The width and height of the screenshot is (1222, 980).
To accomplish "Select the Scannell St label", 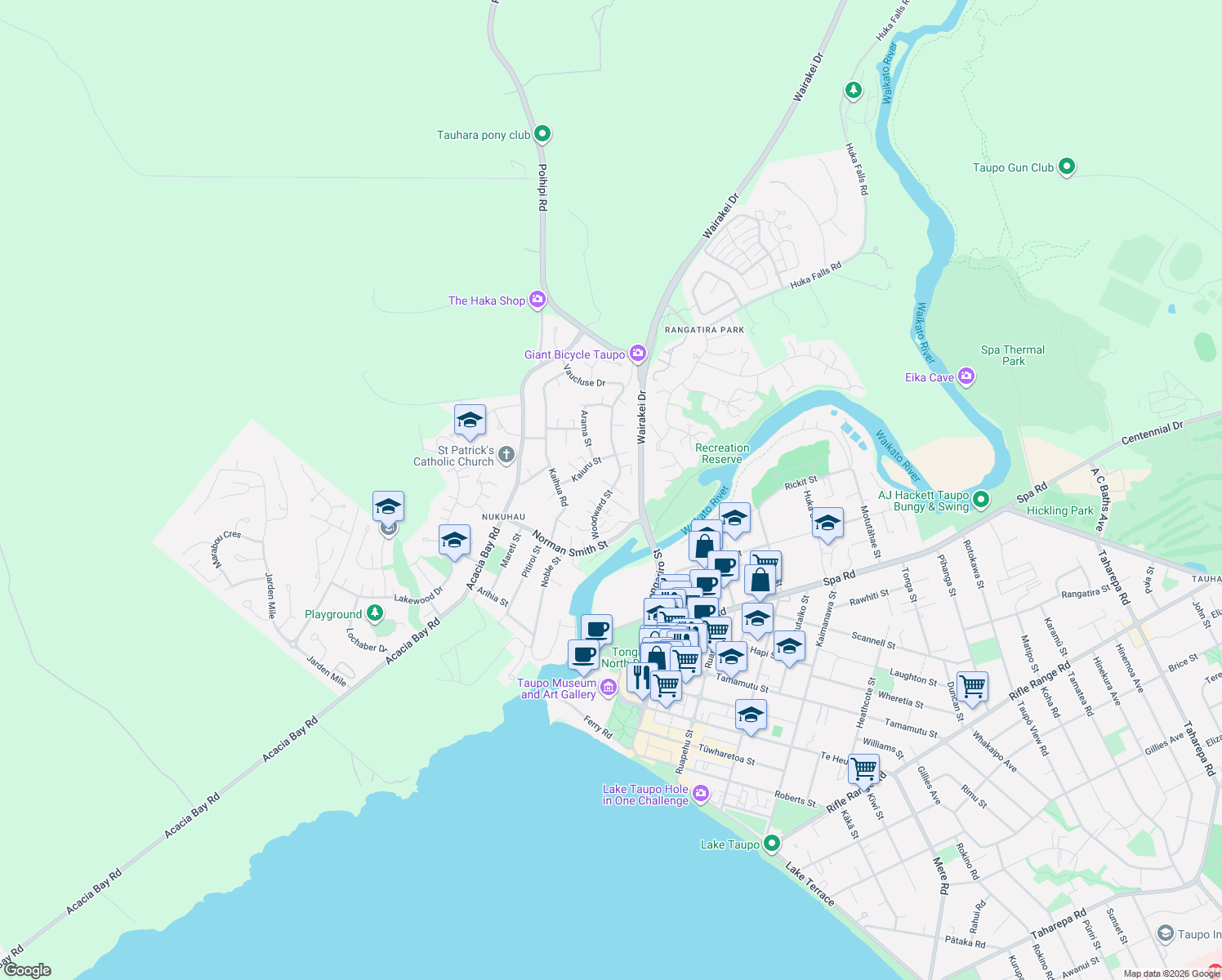I will pos(873,640).
